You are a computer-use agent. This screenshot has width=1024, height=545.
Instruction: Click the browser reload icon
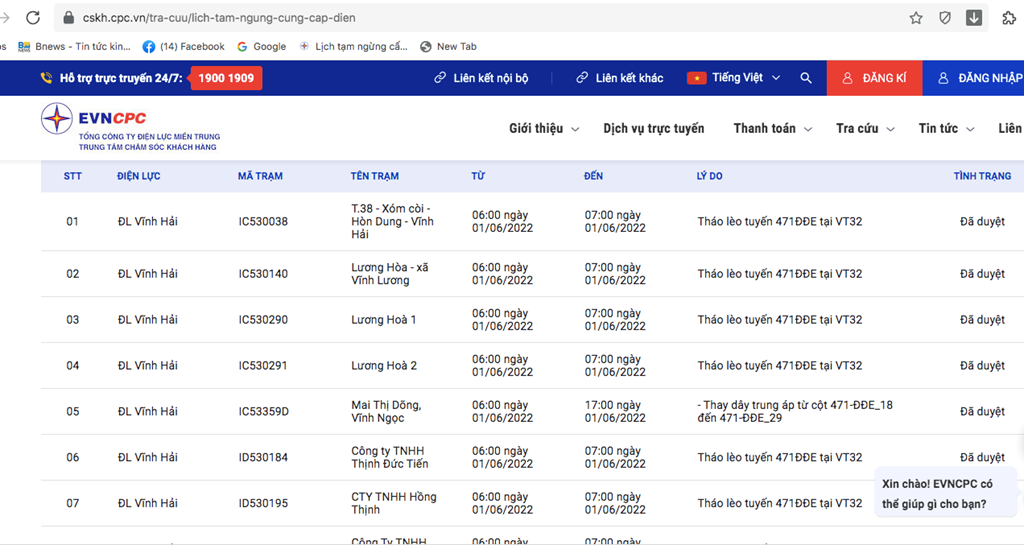click(33, 18)
